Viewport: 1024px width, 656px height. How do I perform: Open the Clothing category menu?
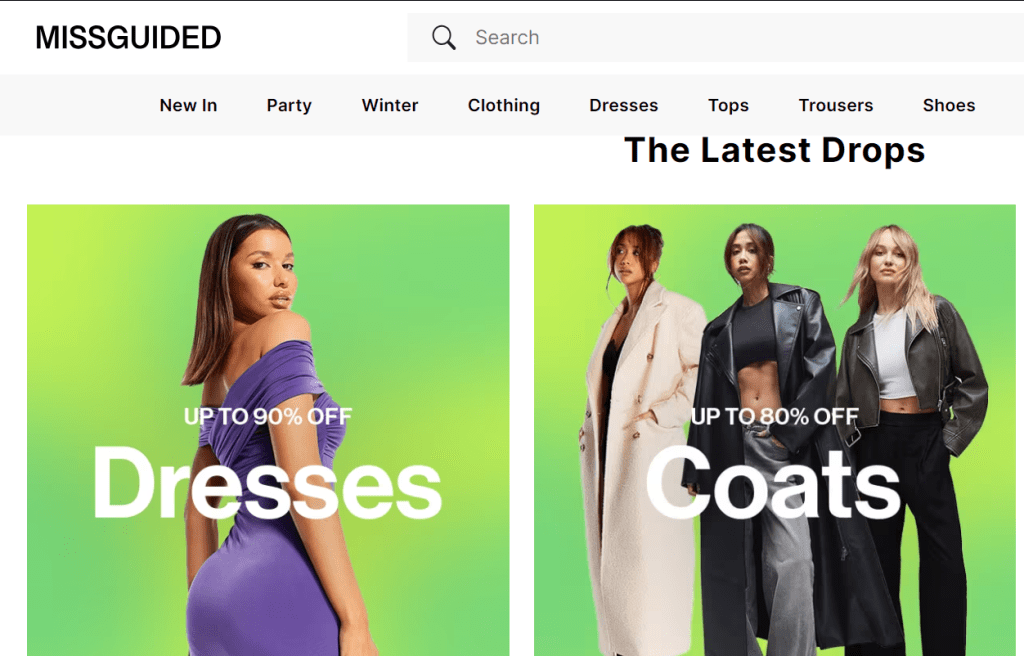coord(504,106)
